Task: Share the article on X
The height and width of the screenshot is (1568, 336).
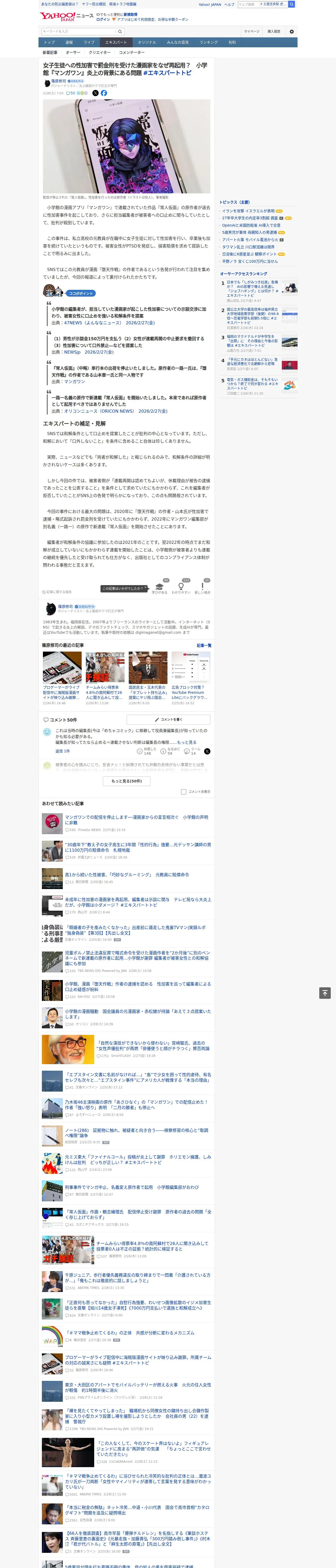Action: pos(95,93)
